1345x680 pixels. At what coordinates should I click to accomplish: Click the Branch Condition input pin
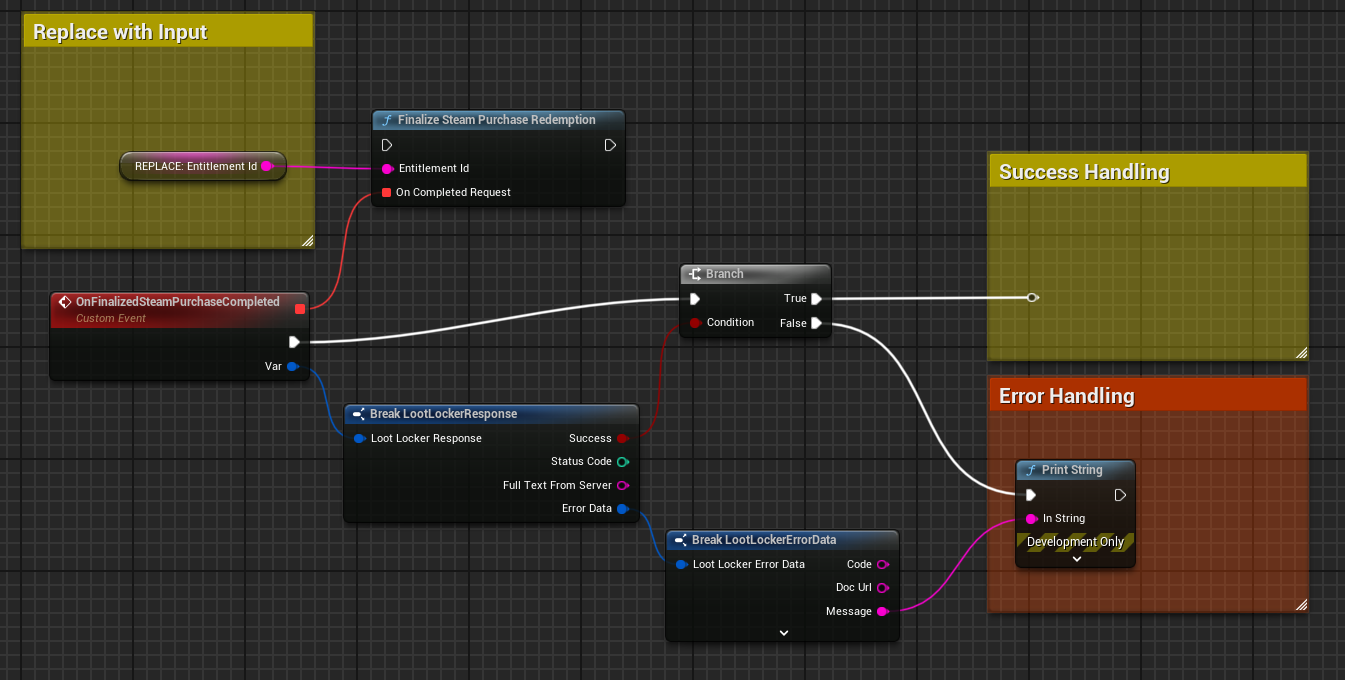point(695,323)
